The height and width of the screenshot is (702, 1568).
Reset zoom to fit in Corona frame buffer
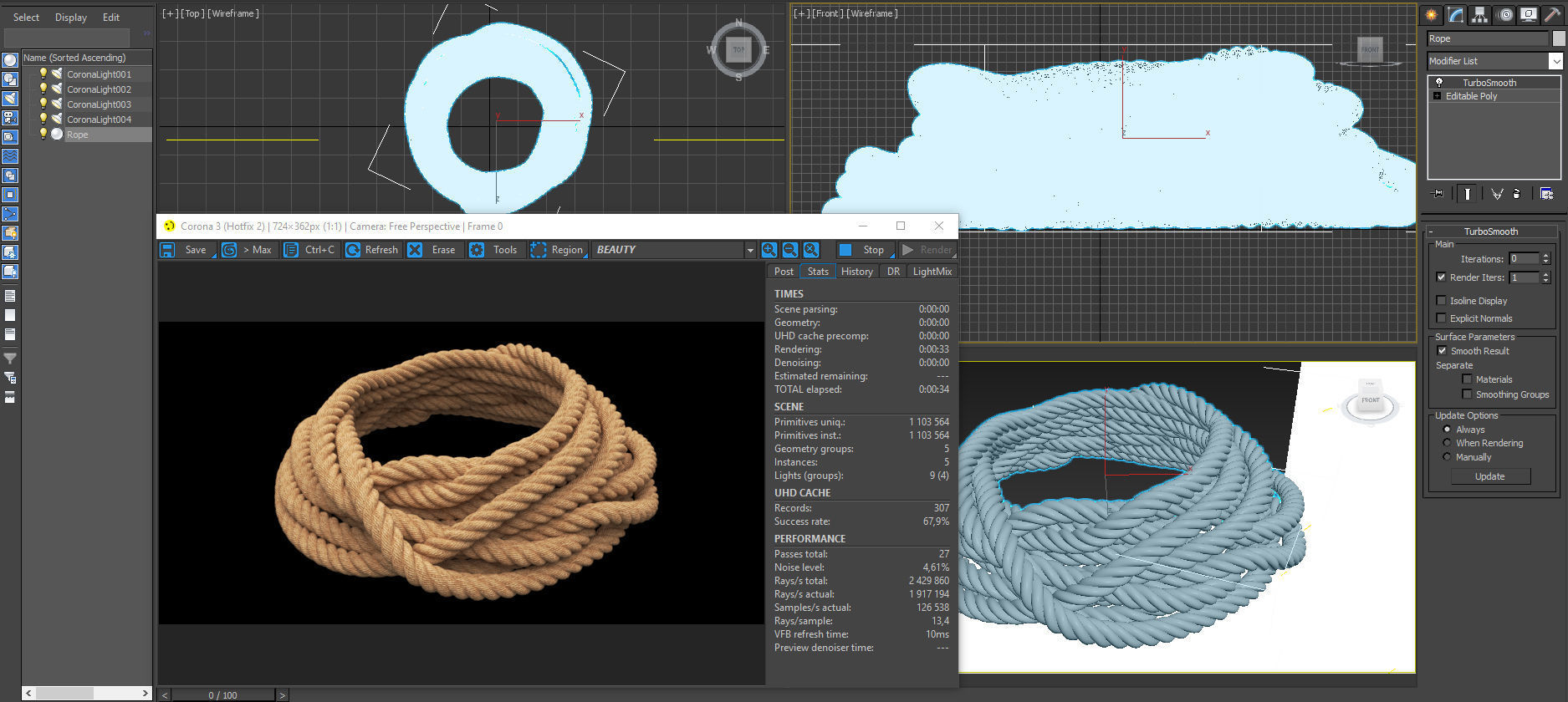click(811, 250)
